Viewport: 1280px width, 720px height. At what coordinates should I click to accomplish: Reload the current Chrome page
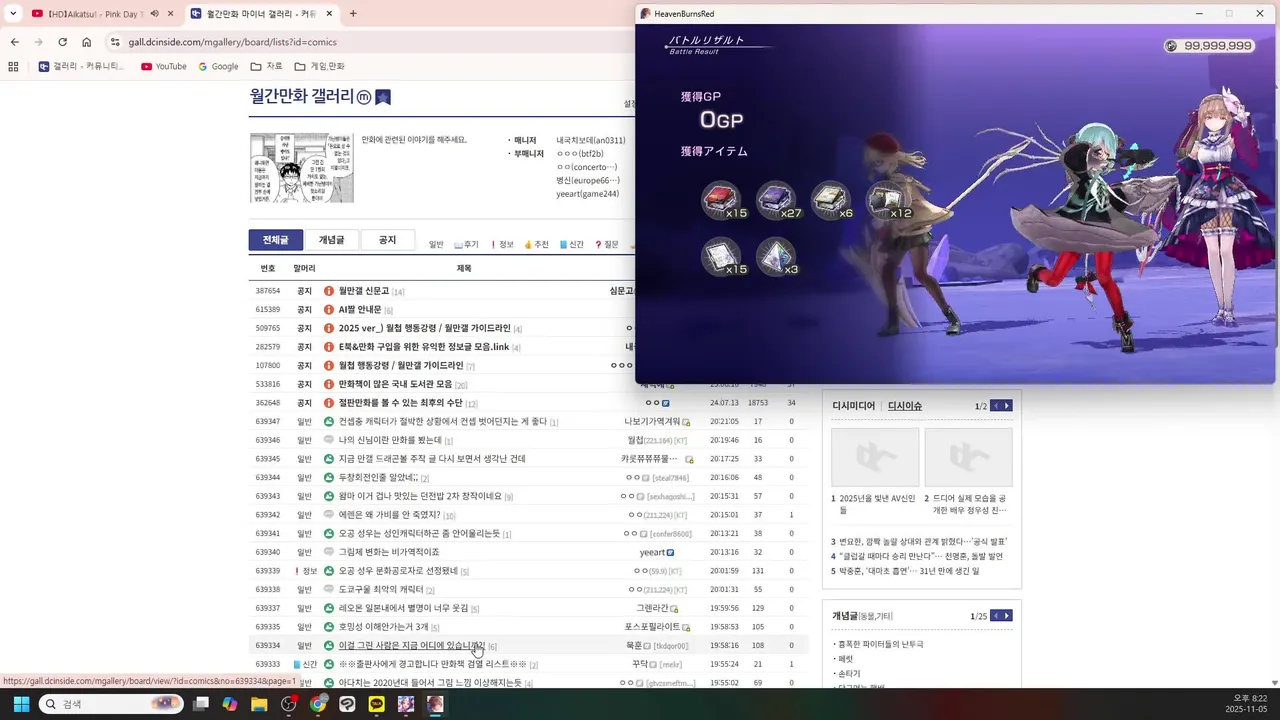[62, 42]
